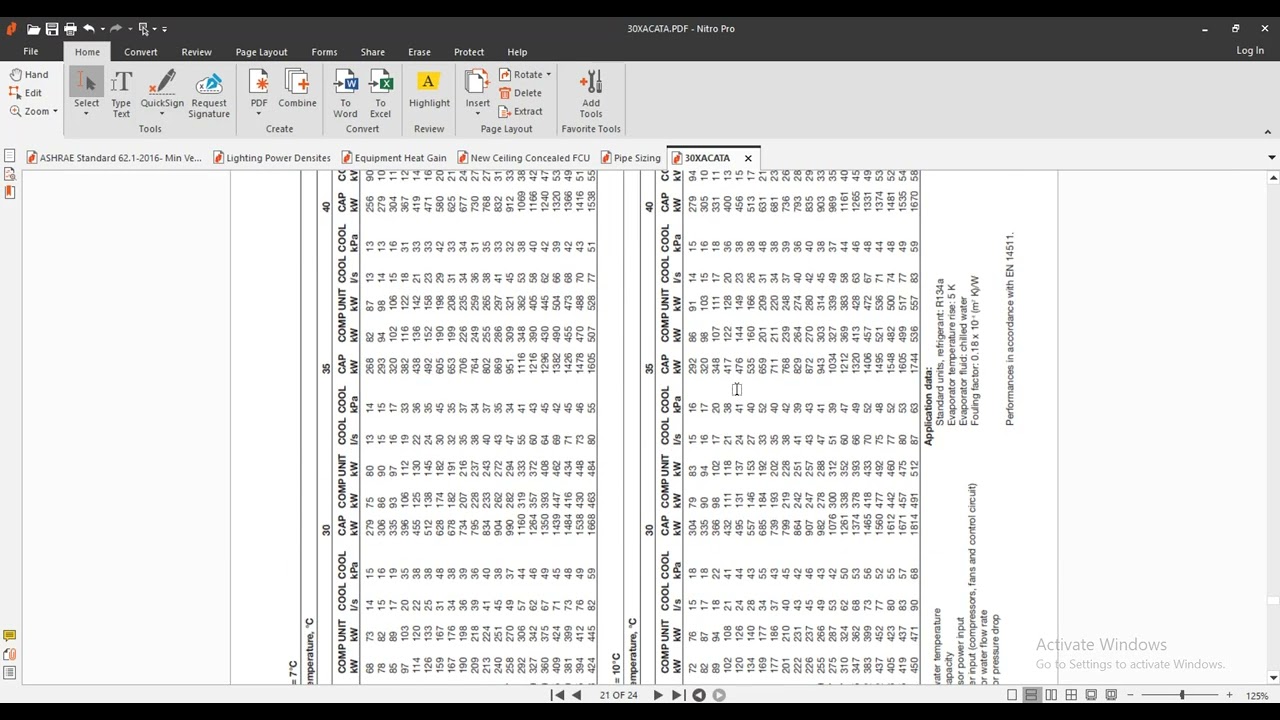Screen dimensions: 1280x720
Task: Extract pages with the Extract button
Action: tap(521, 111)
